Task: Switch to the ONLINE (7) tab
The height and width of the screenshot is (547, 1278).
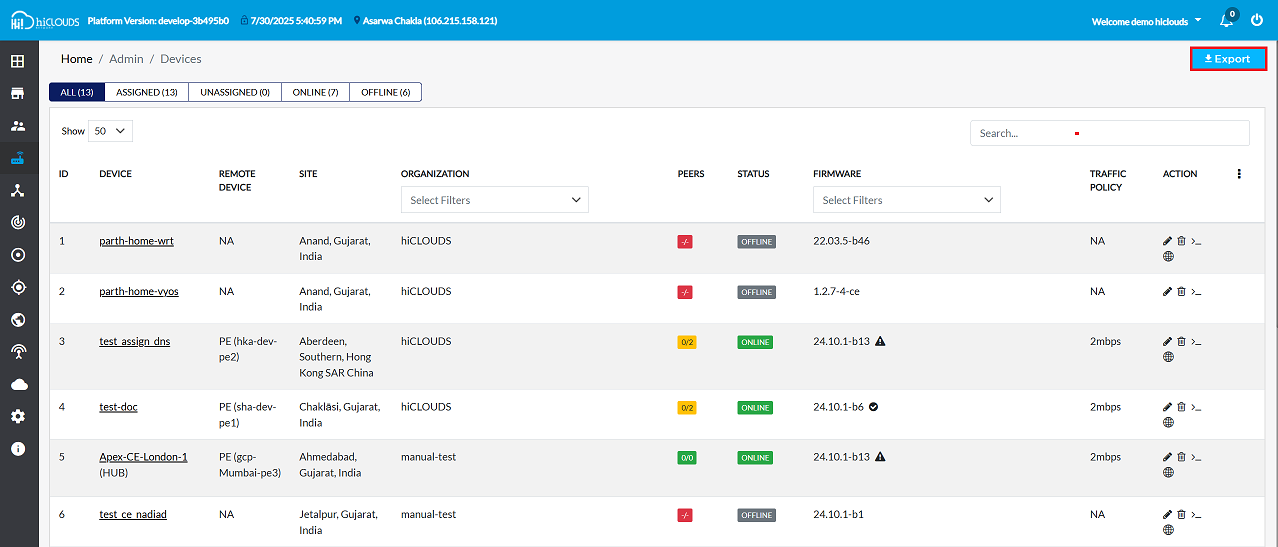Action: click(315, 92)
